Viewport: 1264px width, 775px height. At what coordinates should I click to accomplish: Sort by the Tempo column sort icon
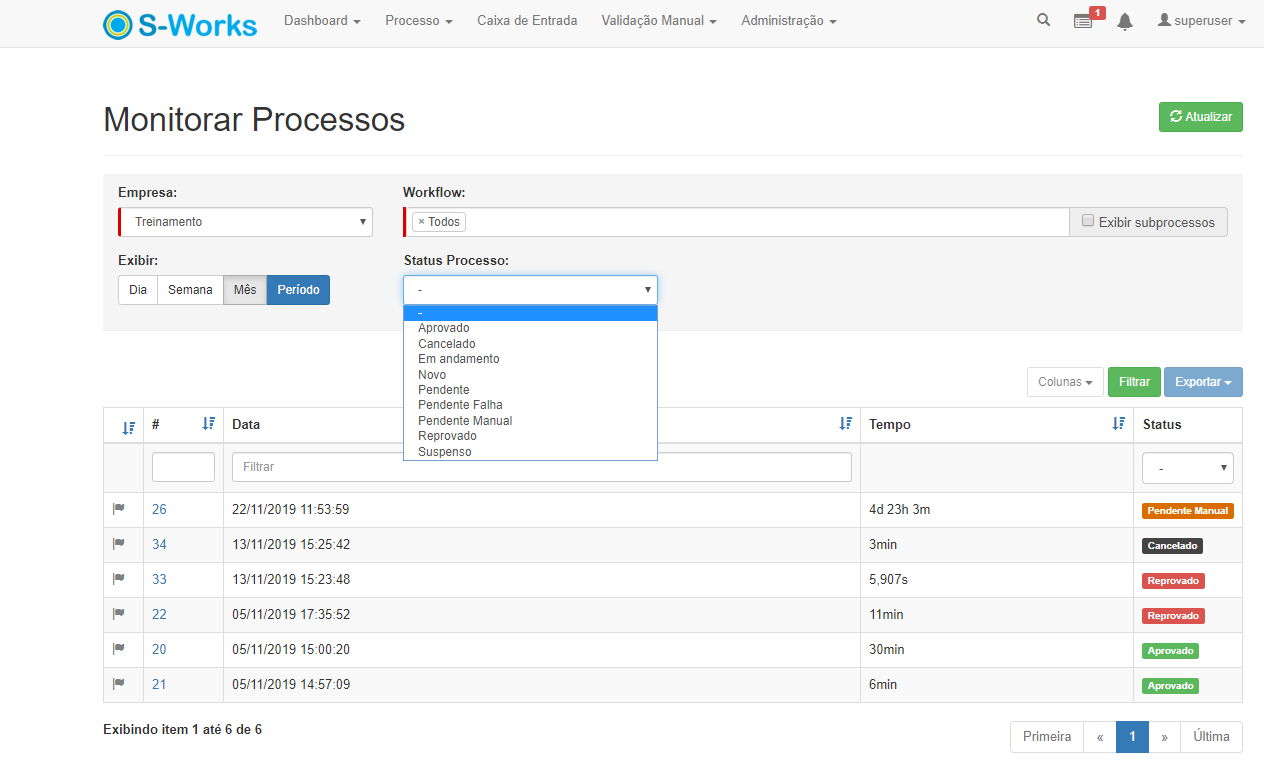point(1118,424)
